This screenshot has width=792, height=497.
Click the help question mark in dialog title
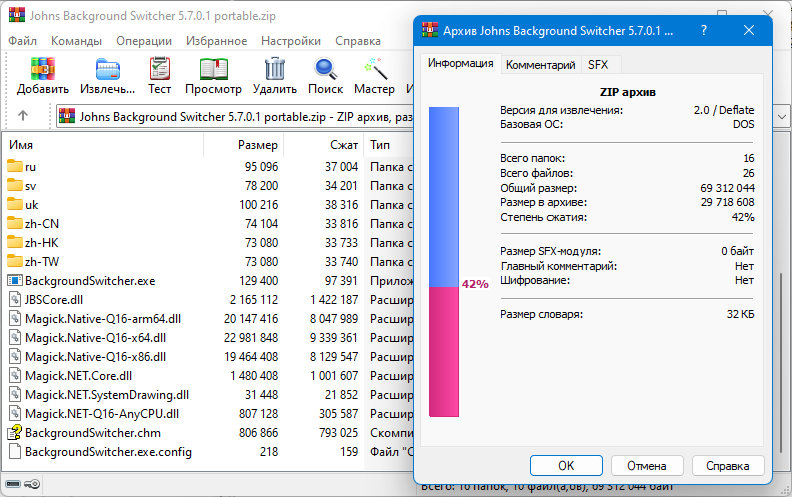[x=704, y=30]
